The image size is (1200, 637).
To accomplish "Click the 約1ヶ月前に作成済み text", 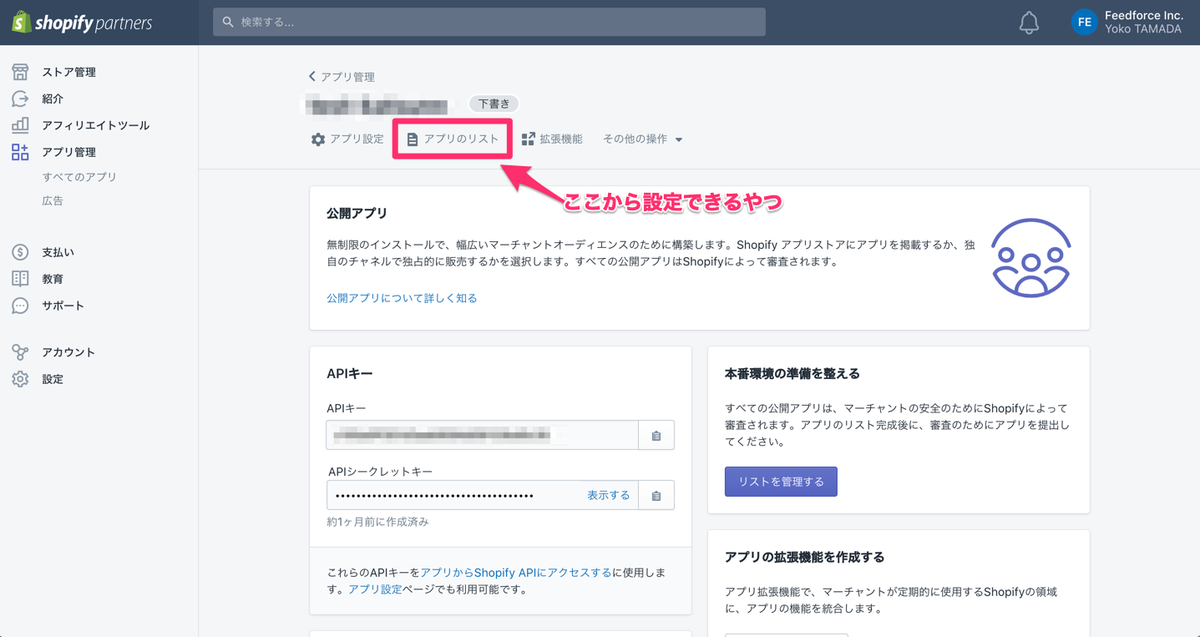I will pos(378,522).
